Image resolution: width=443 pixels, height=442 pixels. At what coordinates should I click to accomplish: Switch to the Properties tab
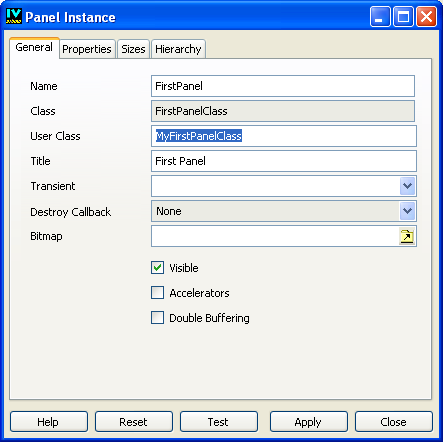point(87,49)
